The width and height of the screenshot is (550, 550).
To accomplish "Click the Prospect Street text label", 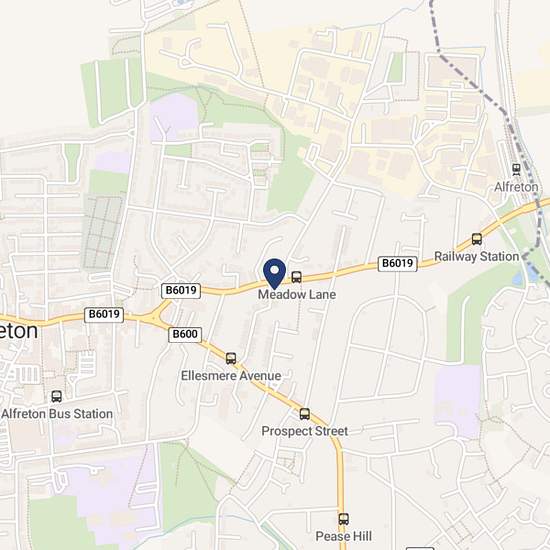I will 305,431.
